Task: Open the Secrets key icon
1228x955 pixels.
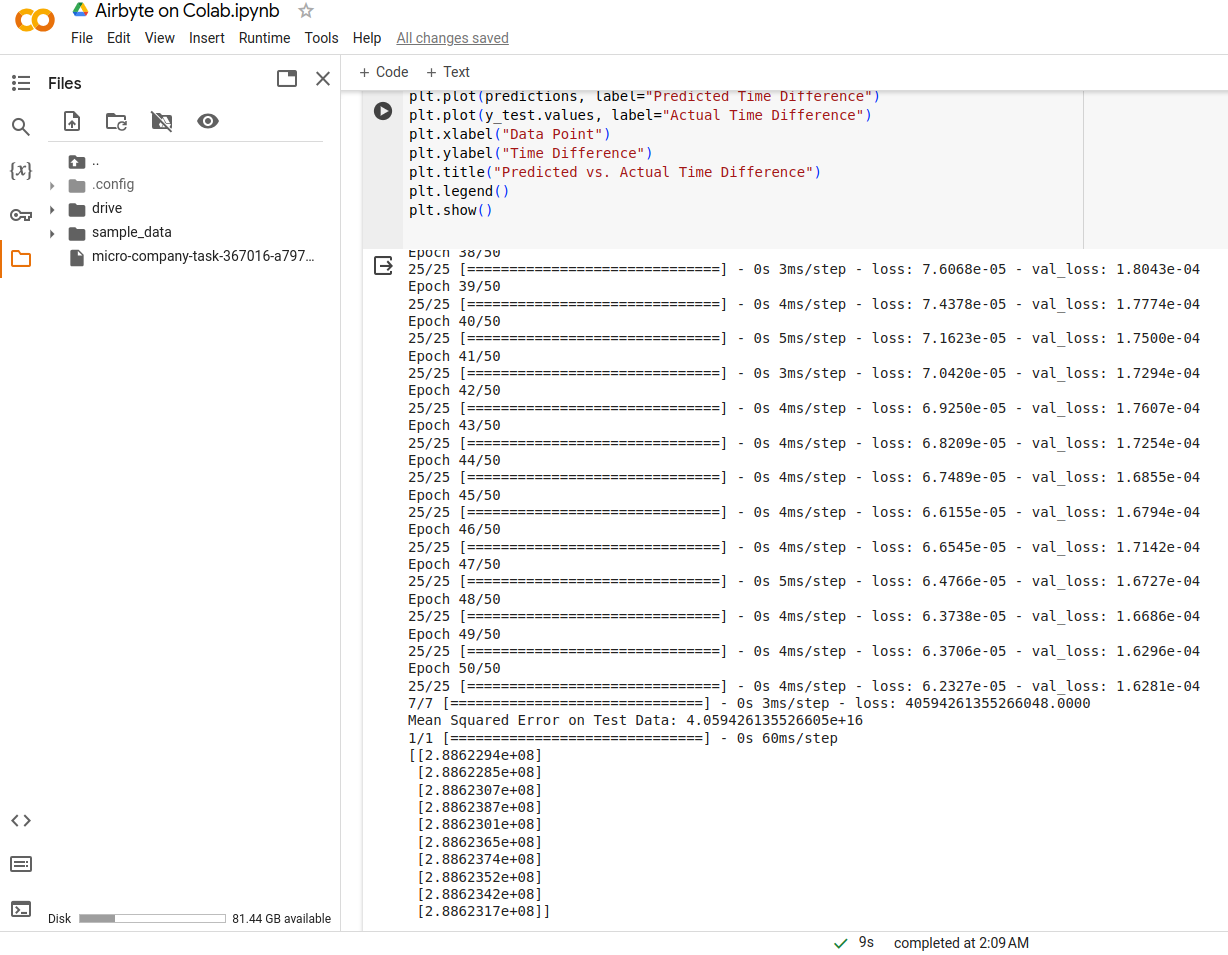Action: 21,215
